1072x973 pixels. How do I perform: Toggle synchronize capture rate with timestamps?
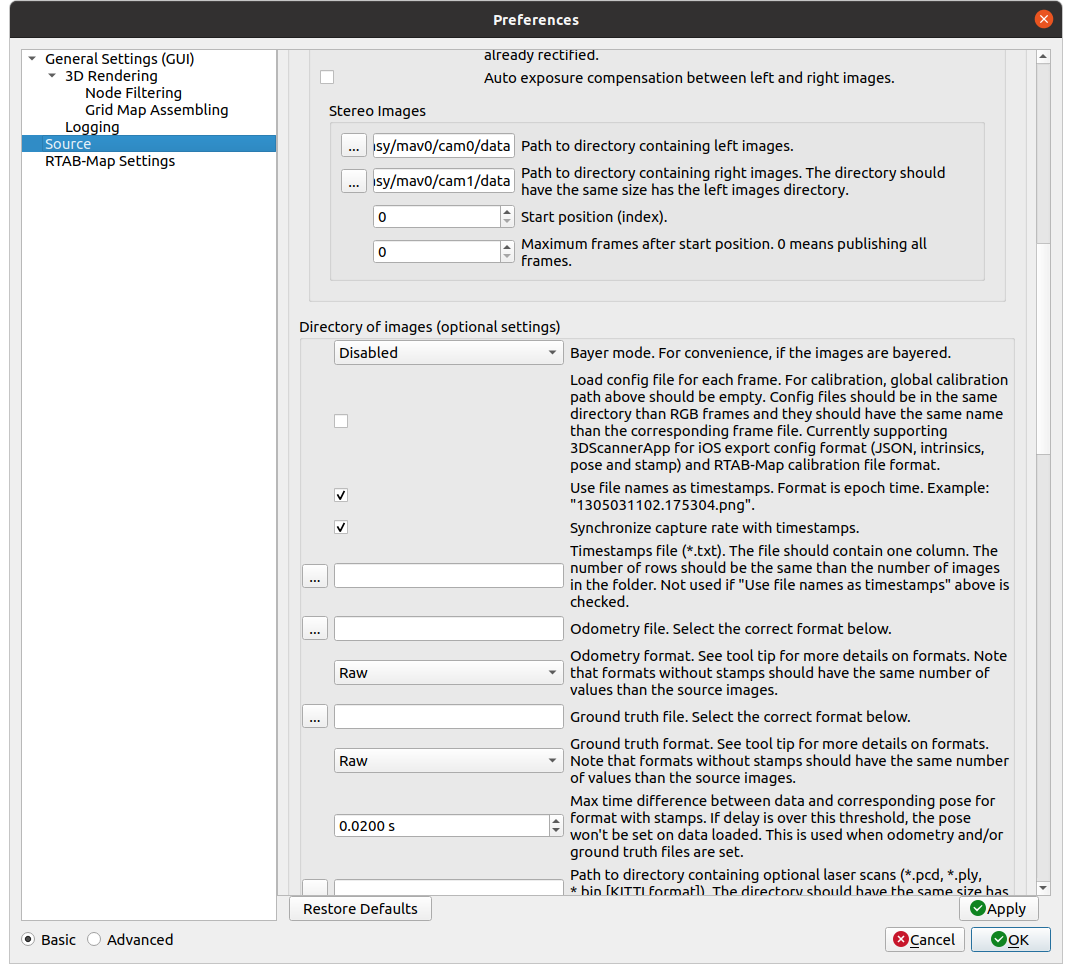click(341, 527)
